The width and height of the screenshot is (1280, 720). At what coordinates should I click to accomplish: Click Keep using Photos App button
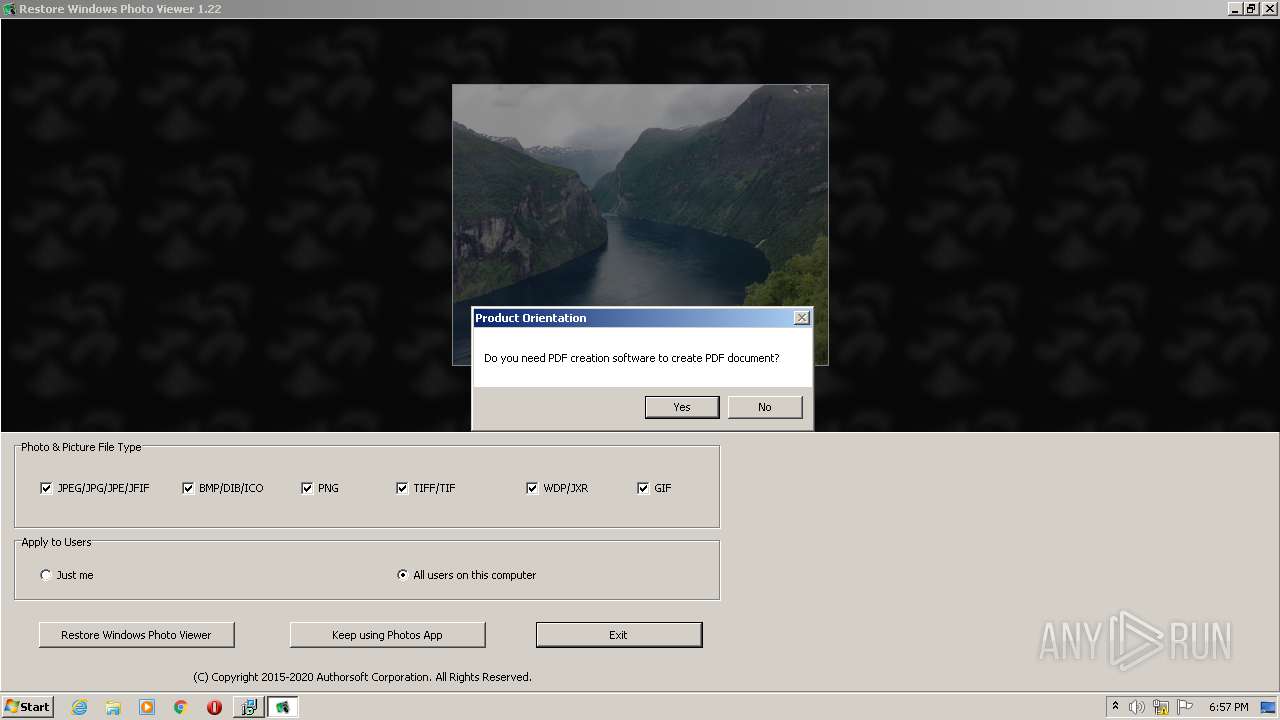(387, 635)
